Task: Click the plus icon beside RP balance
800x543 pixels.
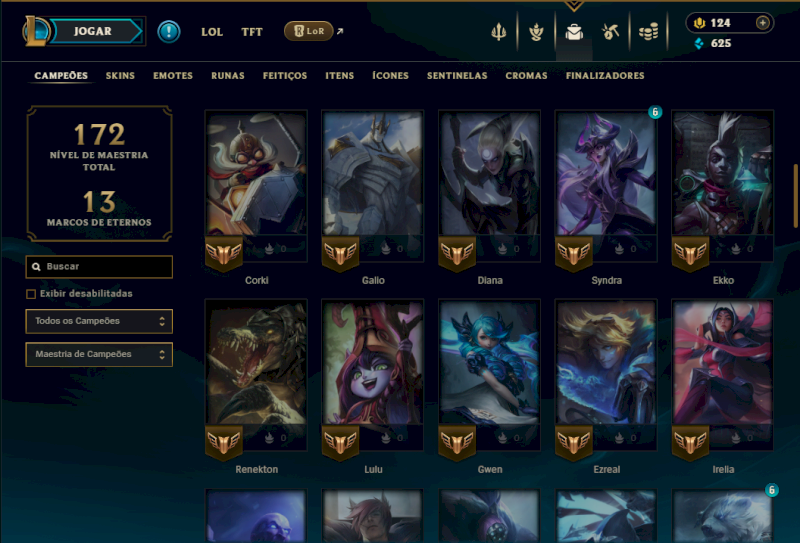Action: point(762,23)
